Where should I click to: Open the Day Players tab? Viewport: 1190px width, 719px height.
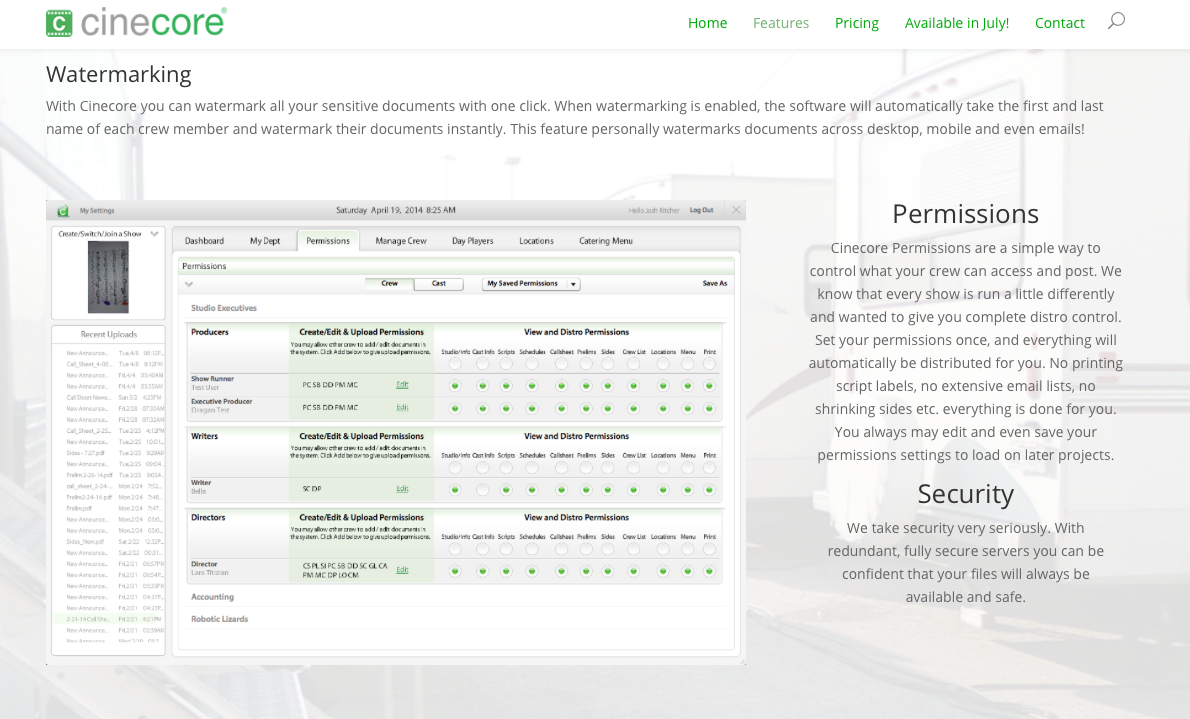(x=473, y=241)
